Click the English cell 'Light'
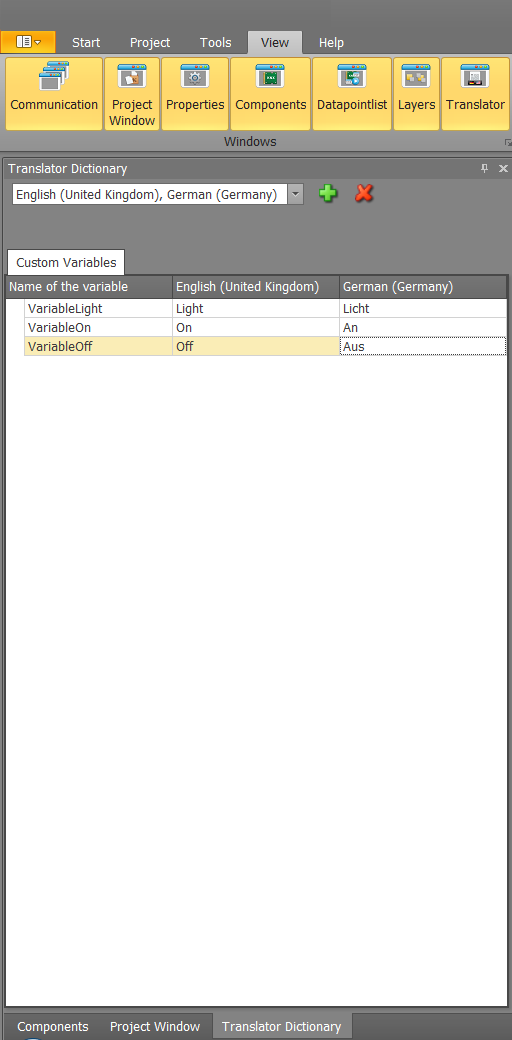This screenshot has width=512, height=1040. [x=256, y=308]
